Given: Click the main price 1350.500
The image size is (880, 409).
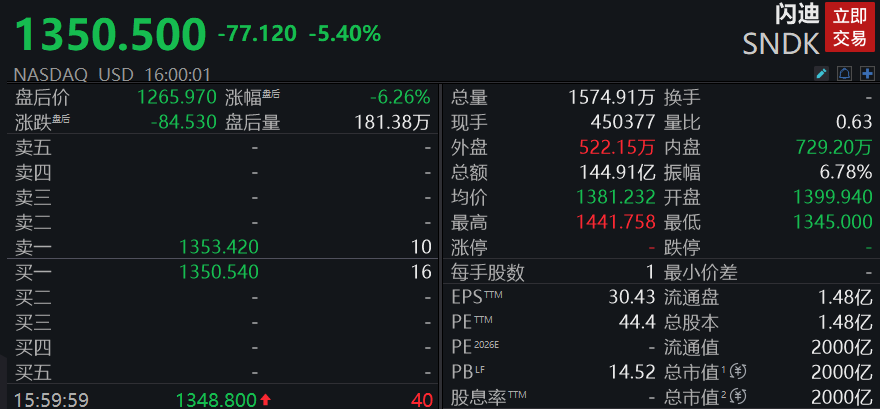Looking at the screenshot, I should tap(111, 35).
